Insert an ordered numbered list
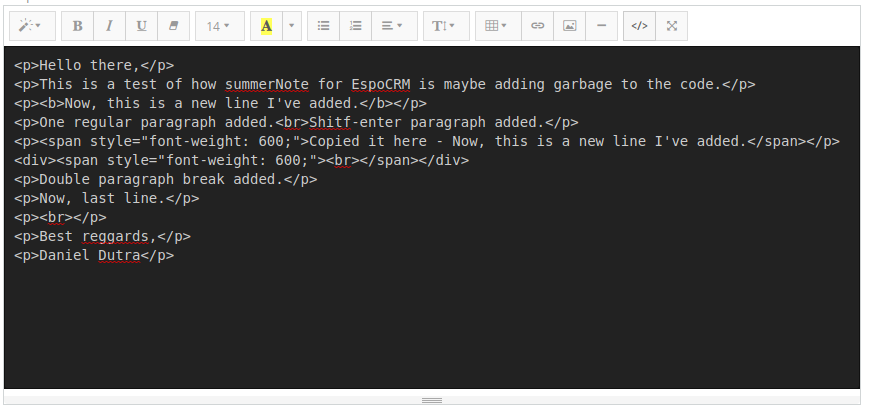This screenshot has width=871, height=413. tap(355, 26)
